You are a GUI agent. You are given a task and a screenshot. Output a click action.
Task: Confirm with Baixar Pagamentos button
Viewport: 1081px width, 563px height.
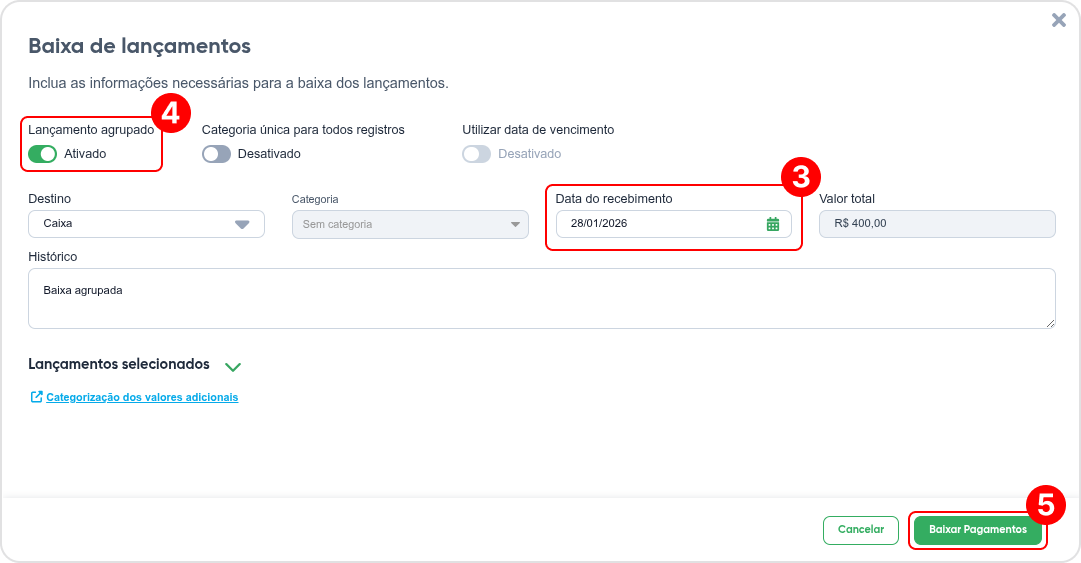click(x=978, y=530)
